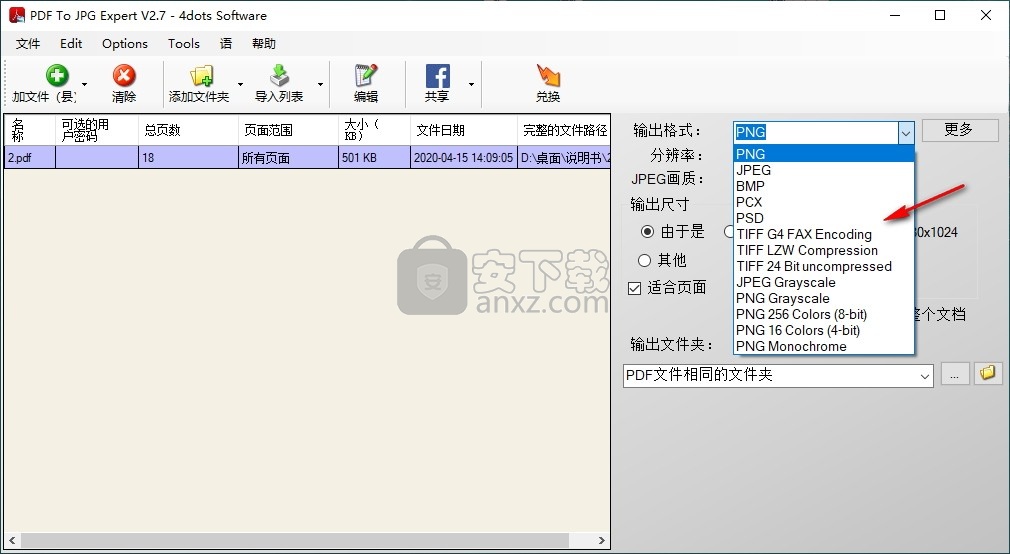This screenshot has height=554, width=1010.
Task: Click the horizontal scrollbar left arrow
Action: [x=12, y=540]
